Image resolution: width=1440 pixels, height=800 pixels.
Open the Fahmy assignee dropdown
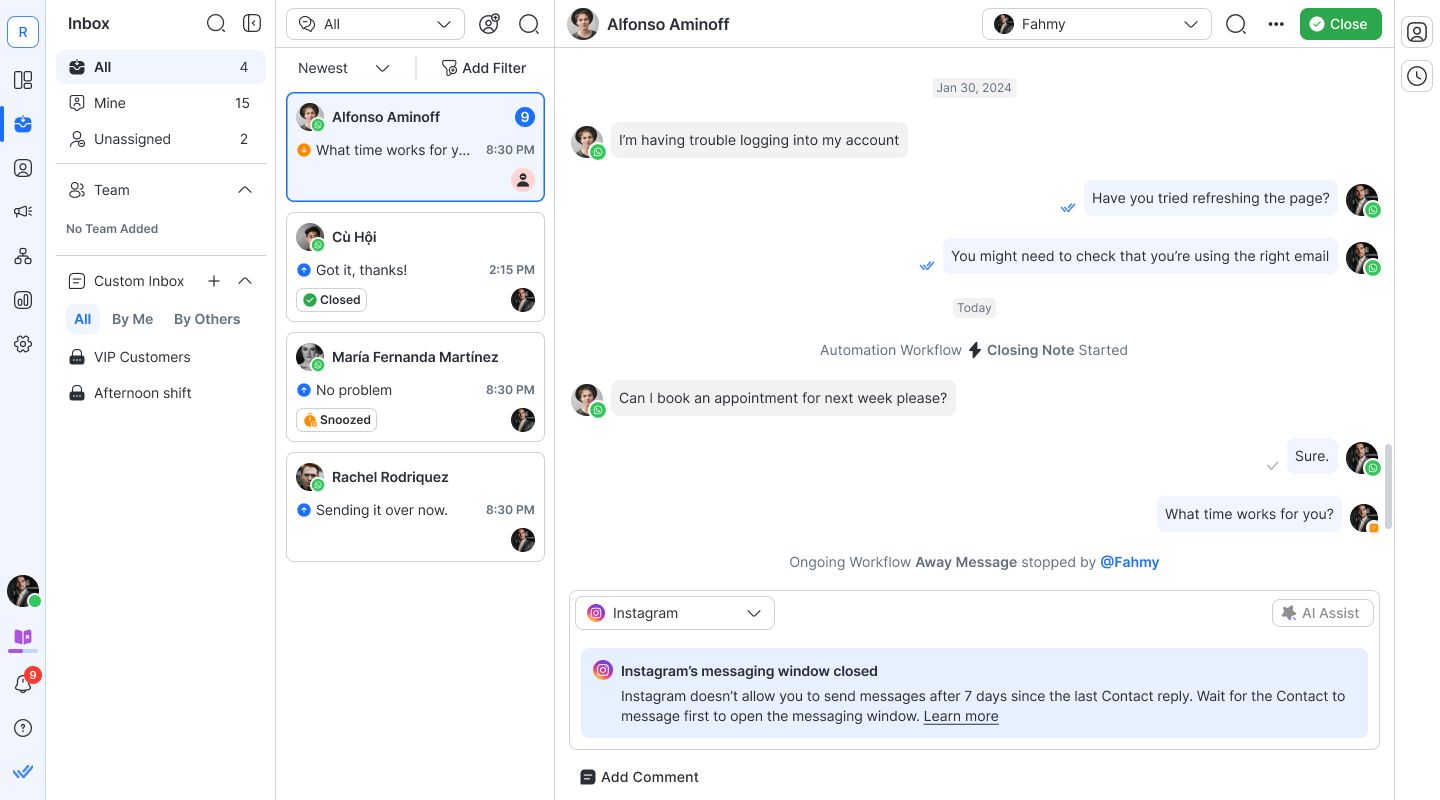1096,24
